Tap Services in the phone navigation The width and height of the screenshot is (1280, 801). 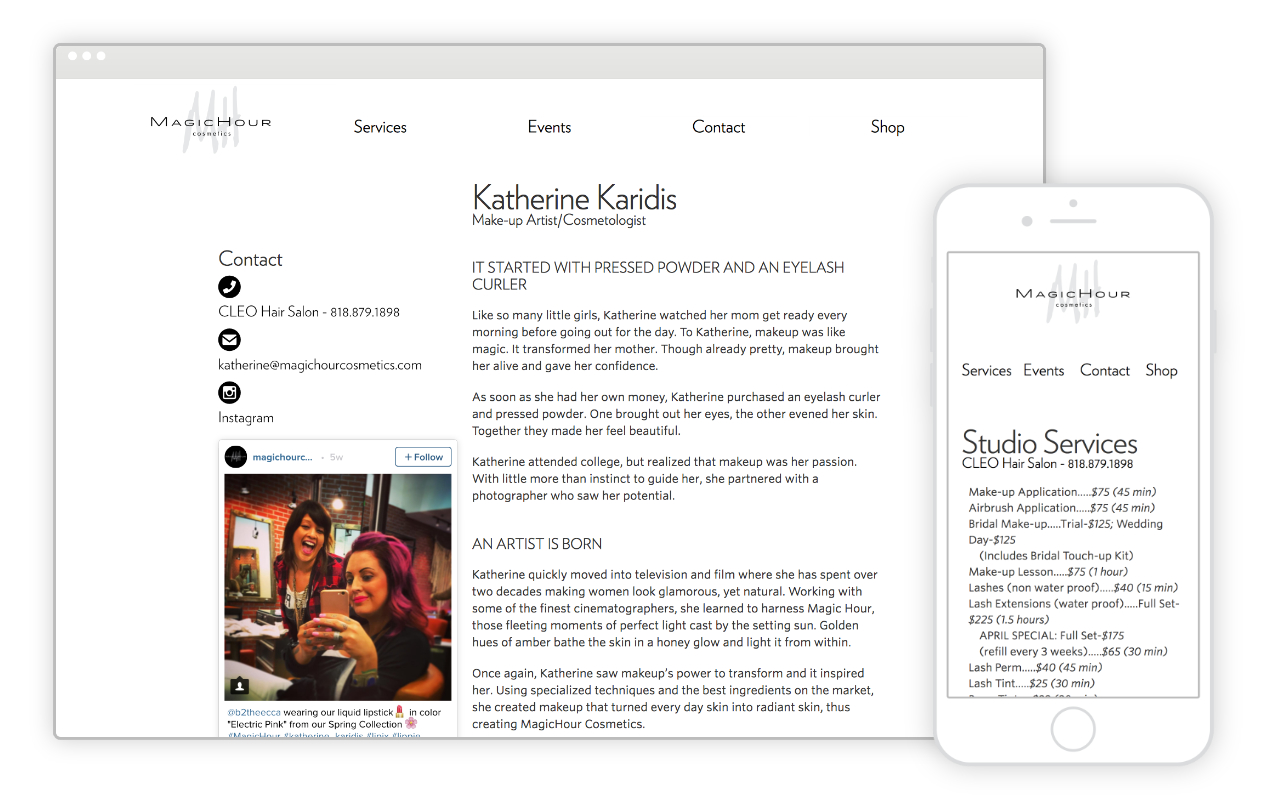[986, 370]
